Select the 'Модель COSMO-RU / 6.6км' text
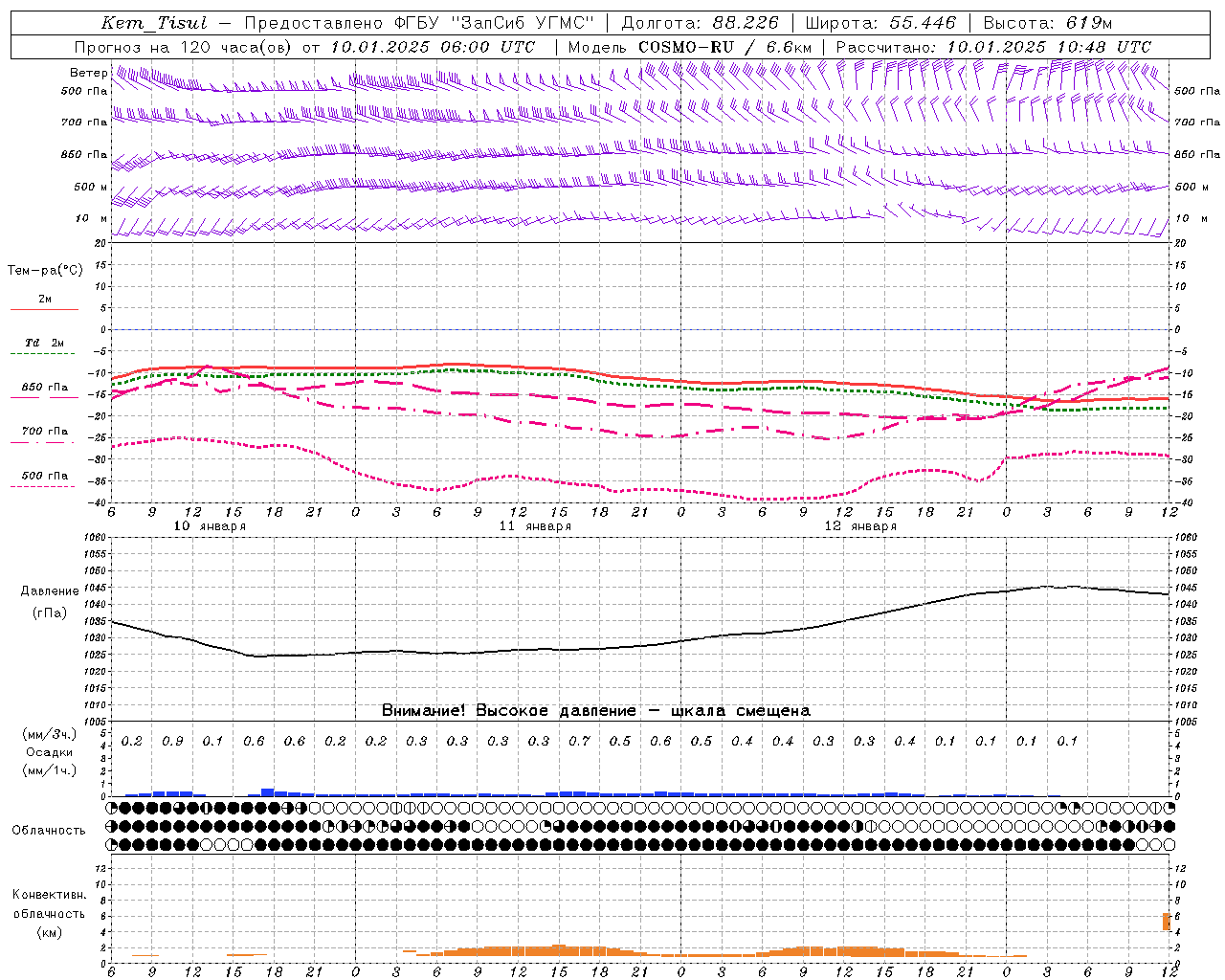This screenshot has height=980, width=1225. pyautogui.click(x=690, y=47)
